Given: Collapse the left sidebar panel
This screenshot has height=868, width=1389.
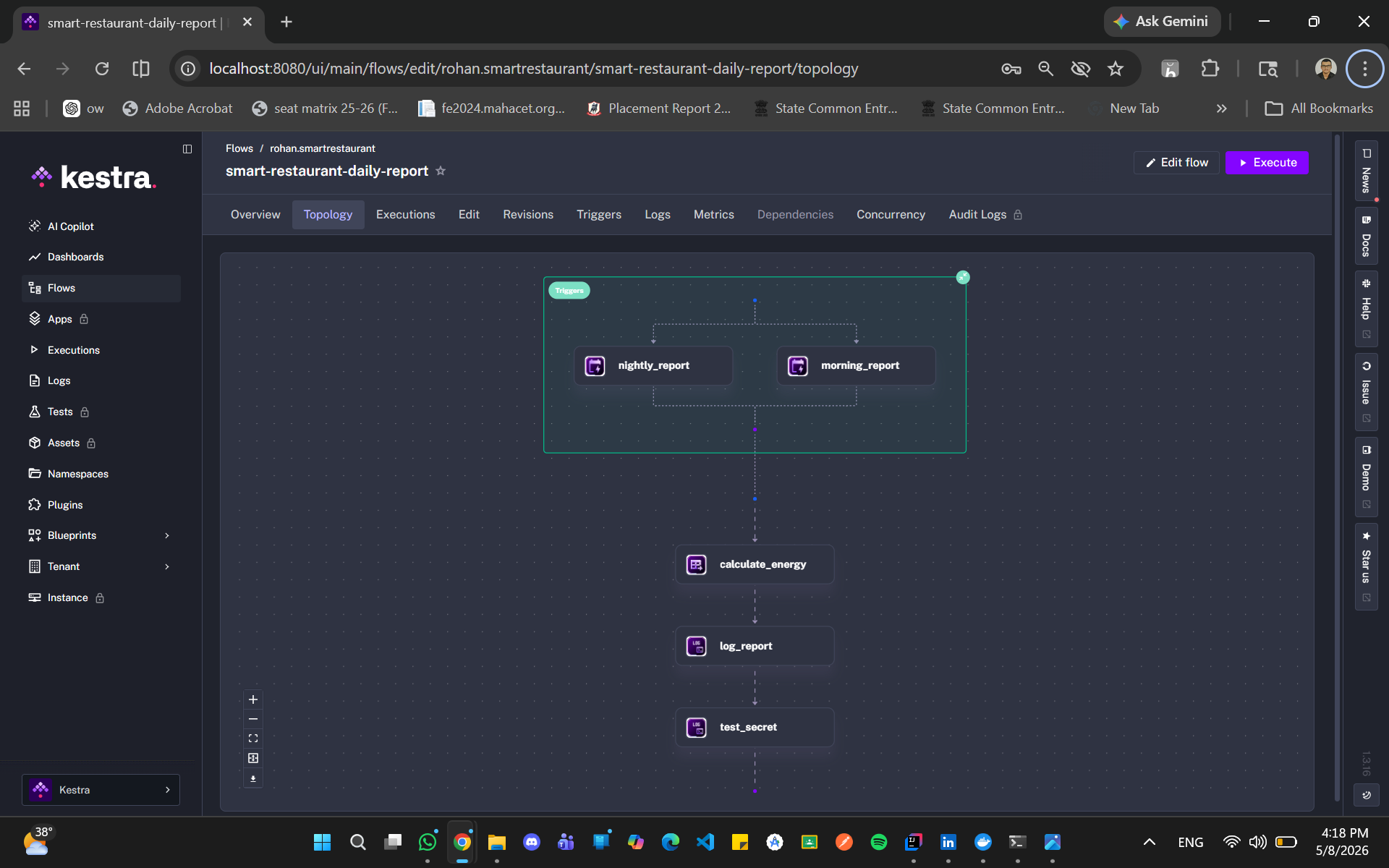Looking at the screenshot, I should 187,149.
